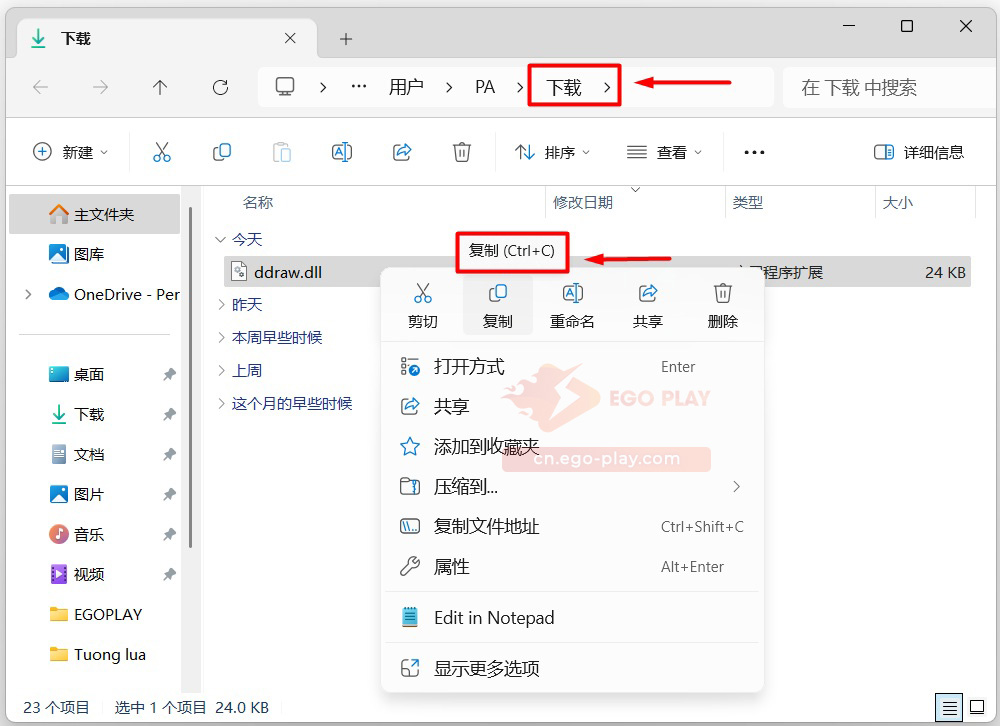Image resolution: width=1000 pixels, height=726 pixels.
Task: Go back with the left arrow
Action: (x=41, y=87)
